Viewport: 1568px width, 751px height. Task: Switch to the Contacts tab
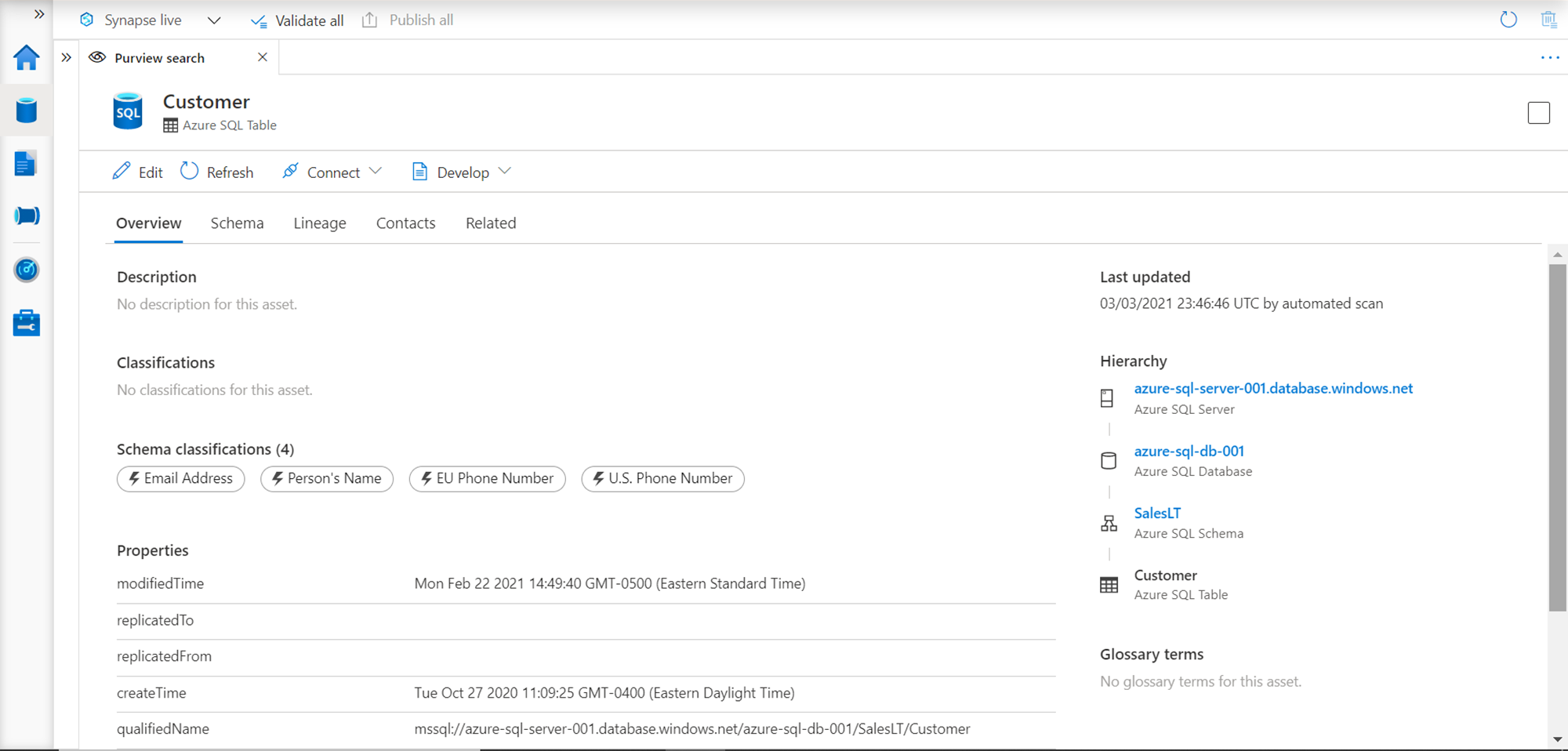click(x=406, y=223)
